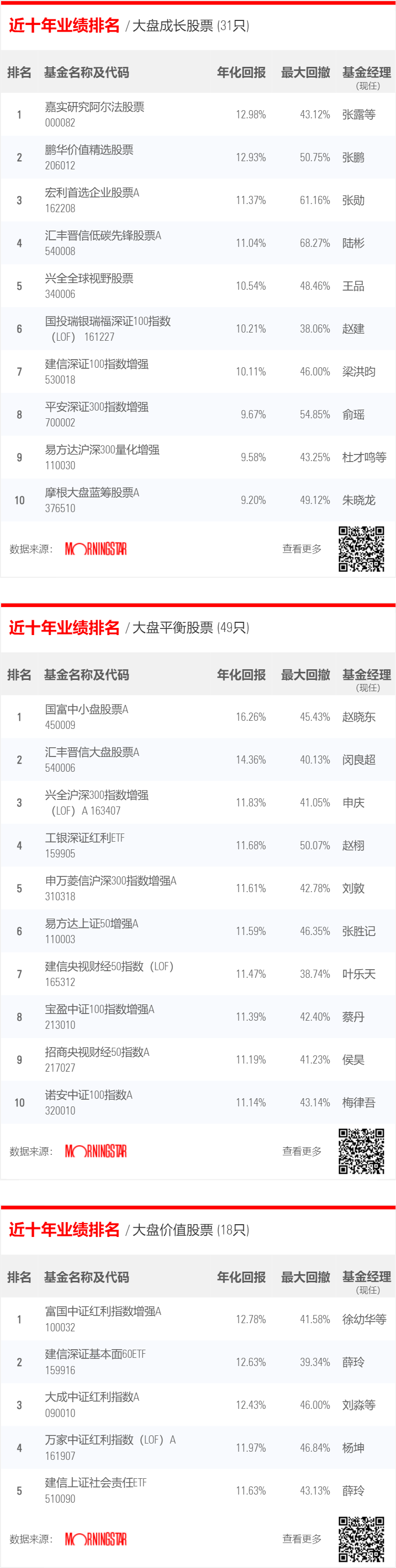
Task: Click the QR code under 大盘平衡股票 table
Action: (x=361, y=1151)
